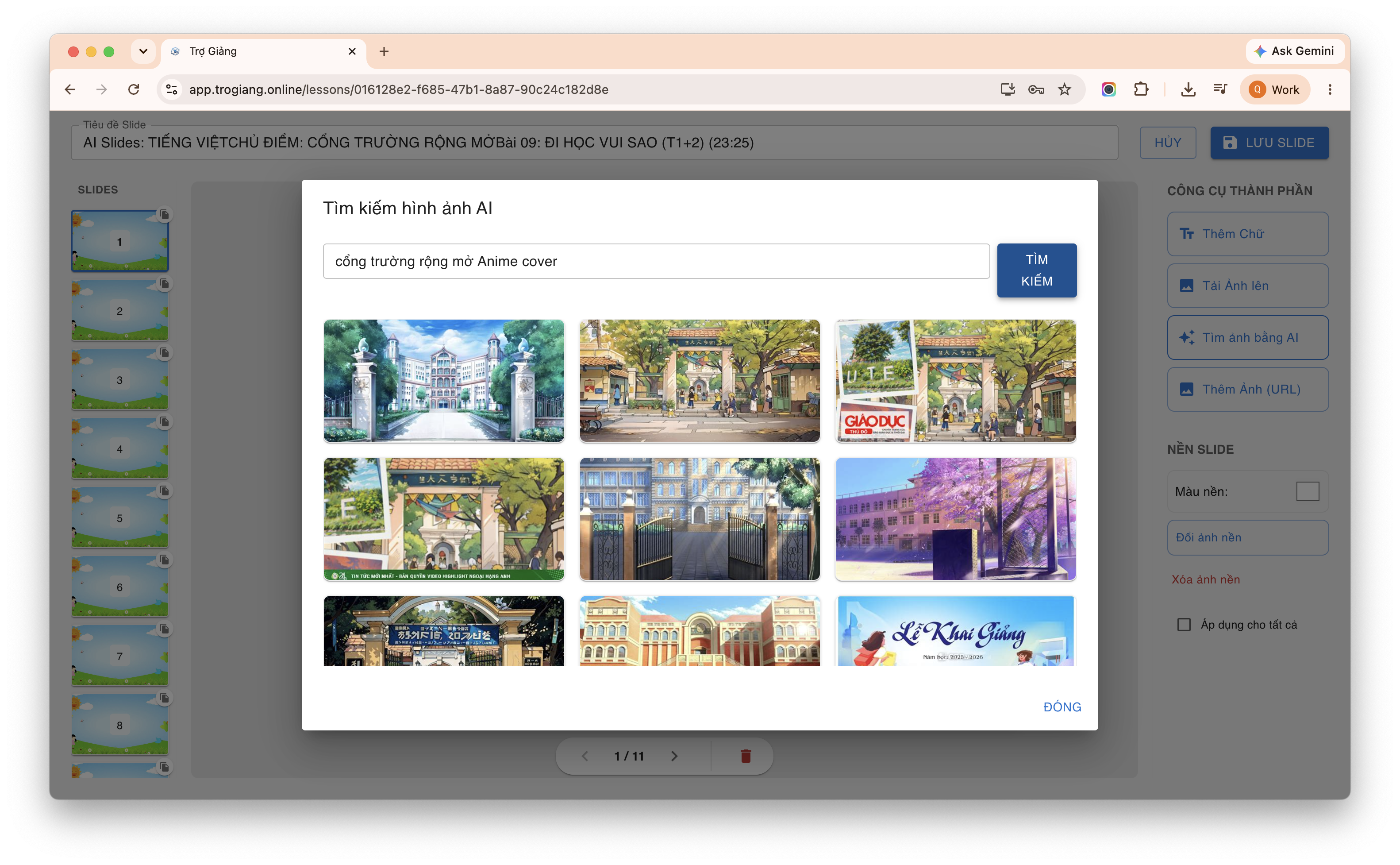Click the Tải Ảnh lên button
This screenshot has height=865, width=1400.
[1247, 286]
